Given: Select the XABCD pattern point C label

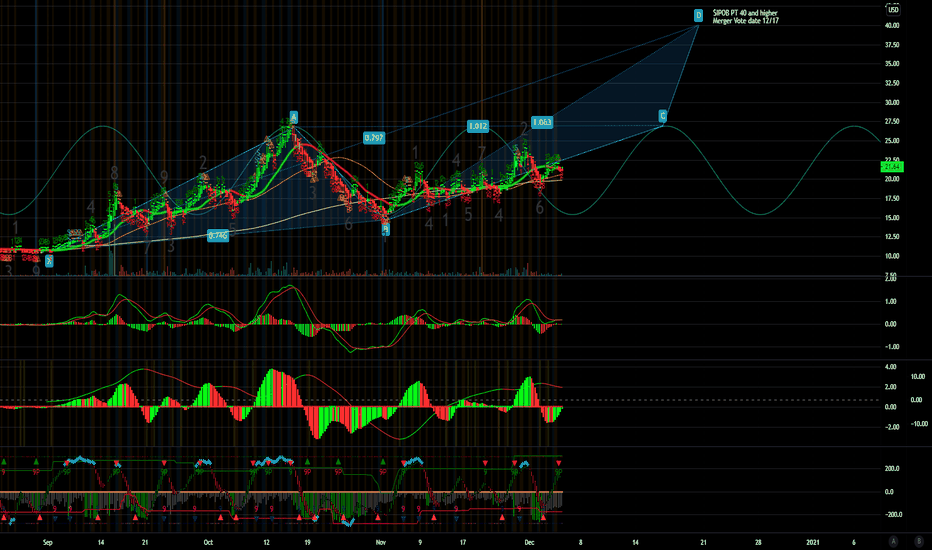Looking at the screenshot, I should click(x=663, y=116).
